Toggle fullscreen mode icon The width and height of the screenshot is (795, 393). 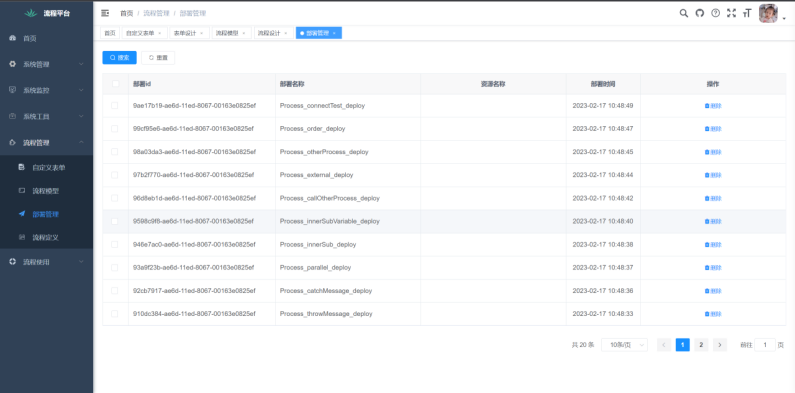[x=731, y=13]
